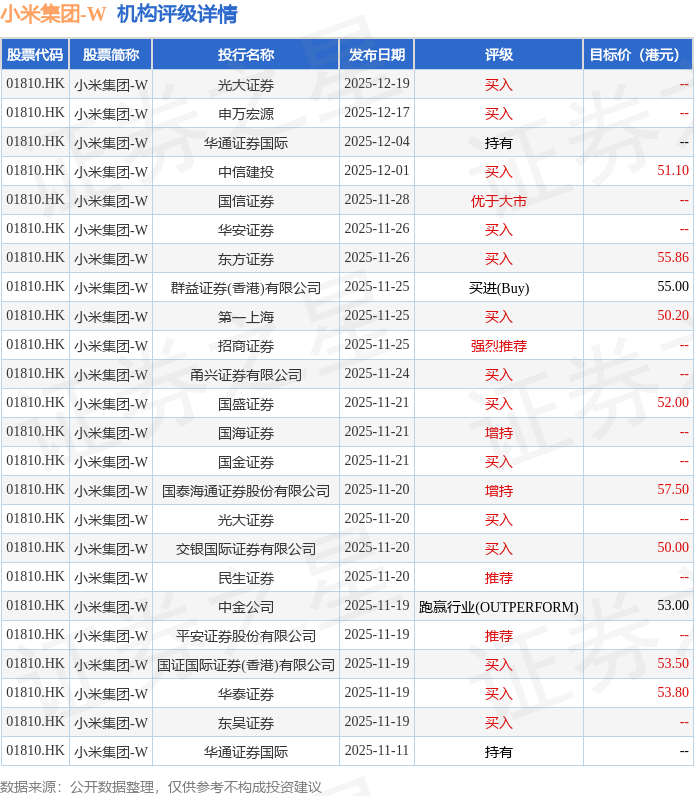Viewport: 694px width, 796px height.
Task: Click the 目标价（港元） column header
Action: [x=638, y=54]
